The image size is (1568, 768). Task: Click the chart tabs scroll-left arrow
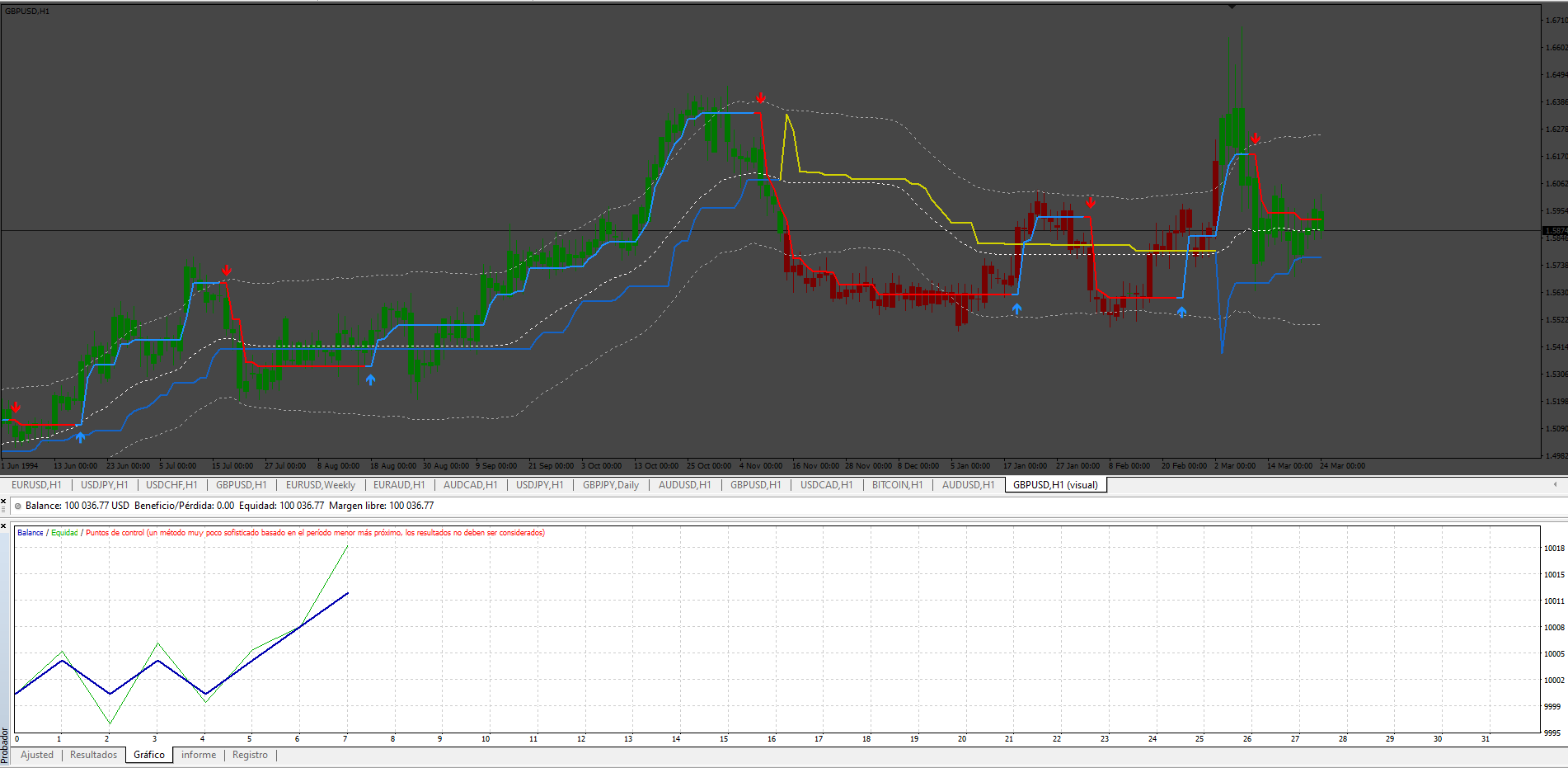click(x=1555, y=484)
